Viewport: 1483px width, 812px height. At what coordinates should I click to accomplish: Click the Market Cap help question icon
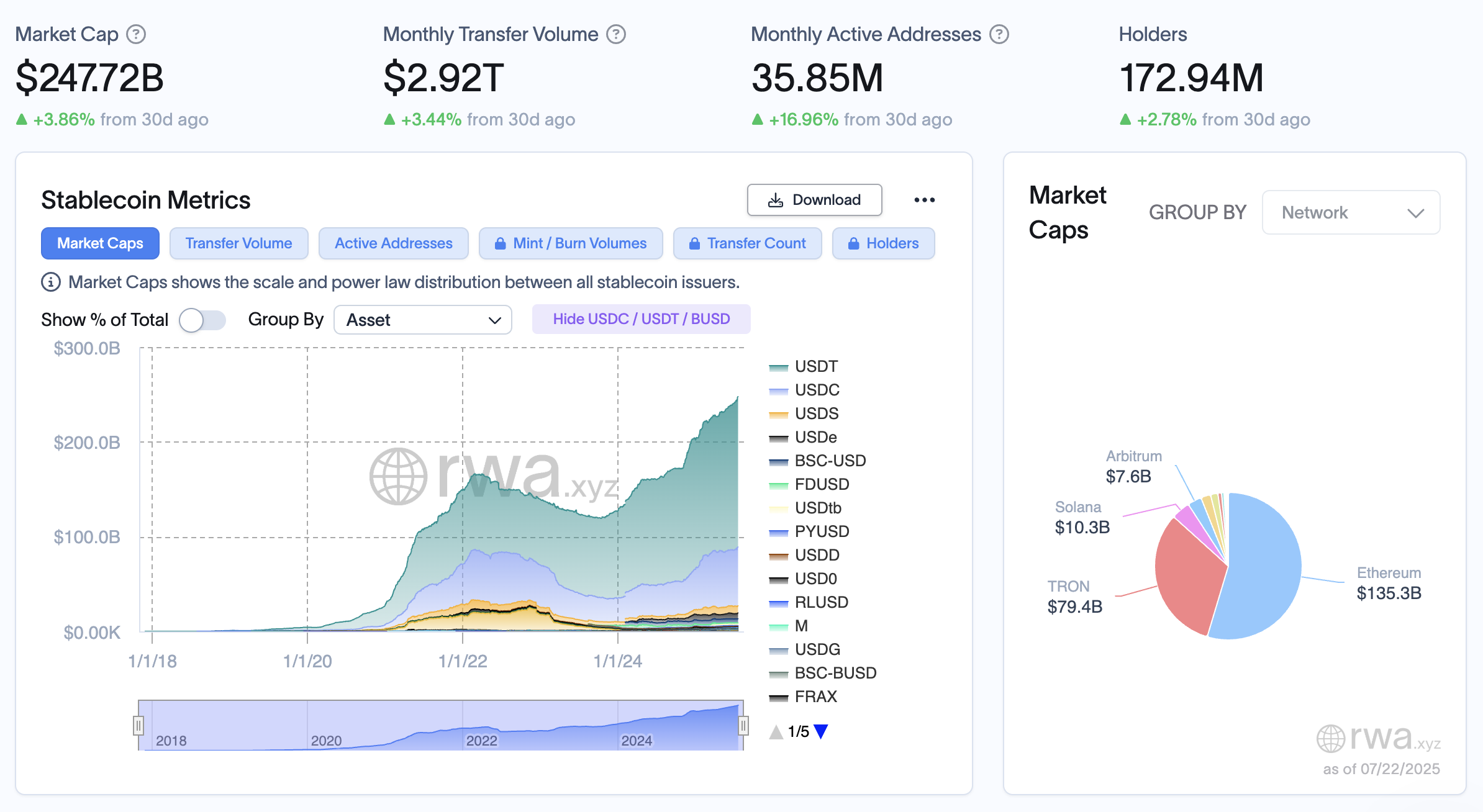[x=136, y=34]
